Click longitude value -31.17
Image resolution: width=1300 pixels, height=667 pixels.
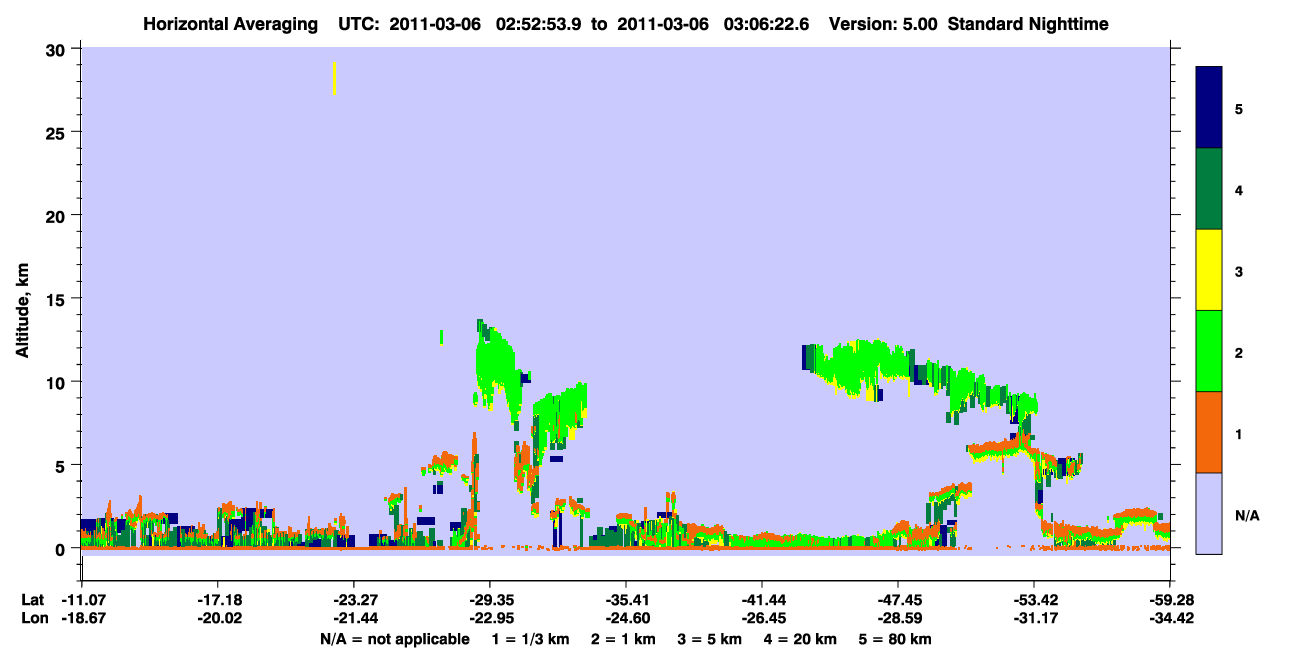coord(1033,619)
